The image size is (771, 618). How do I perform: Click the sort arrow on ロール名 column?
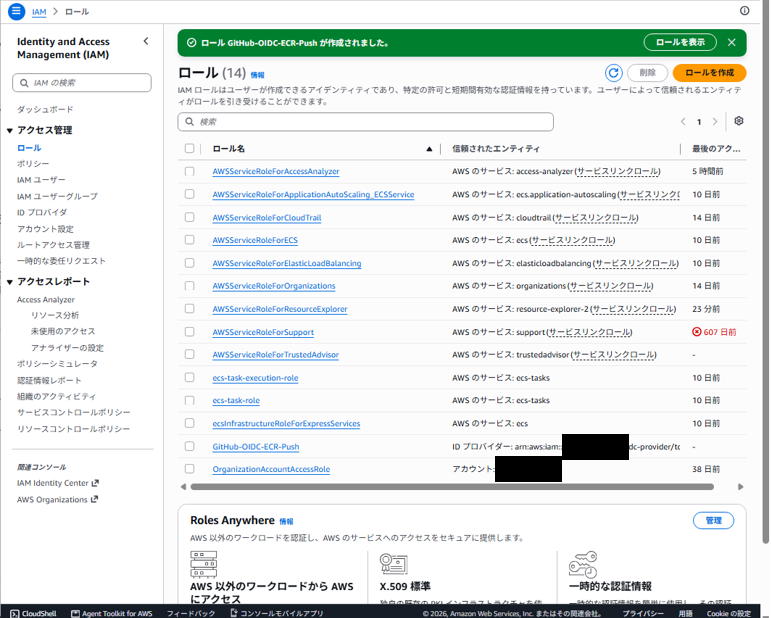tap(429, 148)
